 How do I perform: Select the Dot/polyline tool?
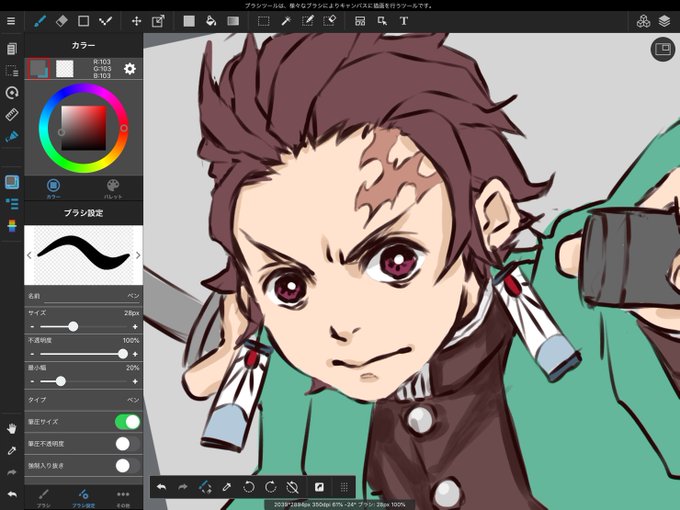click(105, 21)
